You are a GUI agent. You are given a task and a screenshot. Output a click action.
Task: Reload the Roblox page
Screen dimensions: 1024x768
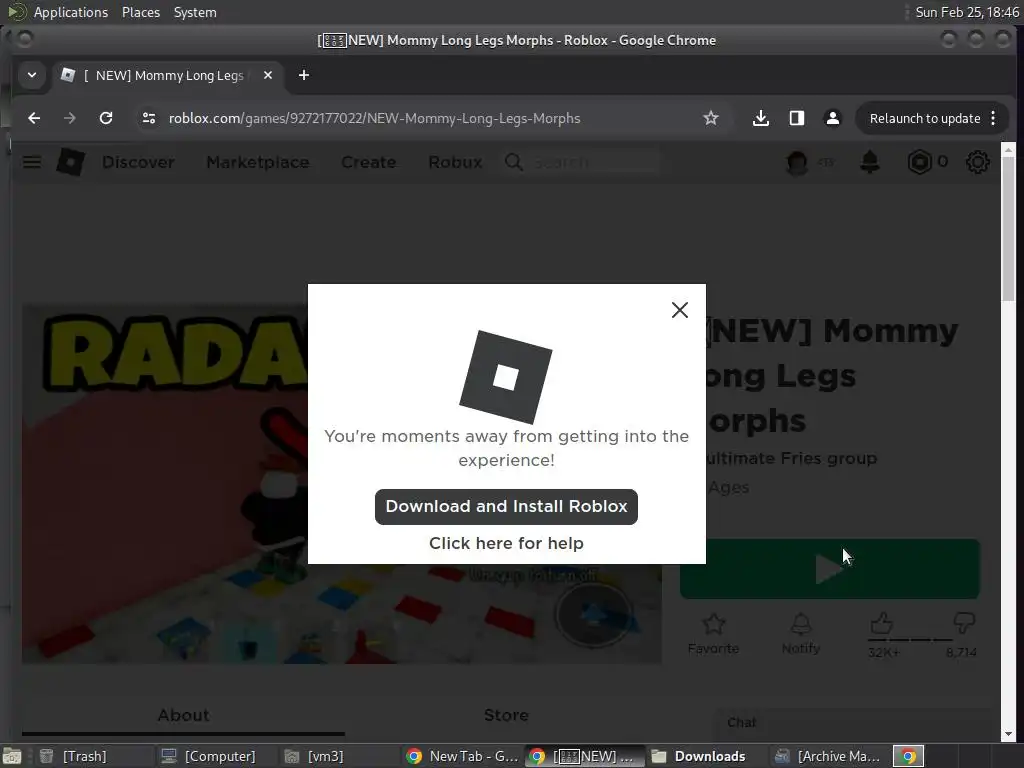pyautogui.click(x=106, y=118)
